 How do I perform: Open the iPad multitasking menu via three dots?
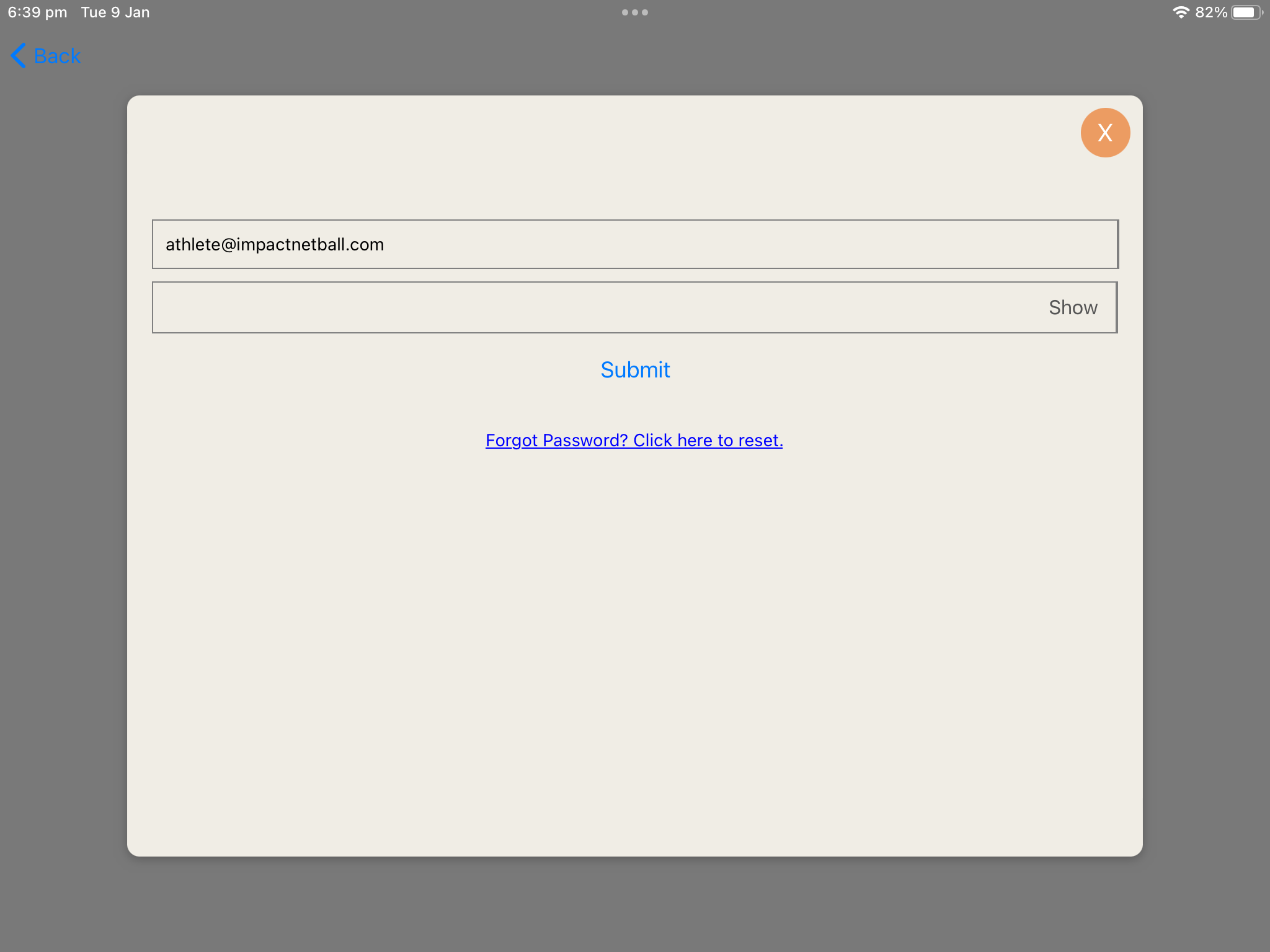pos(635,12)
